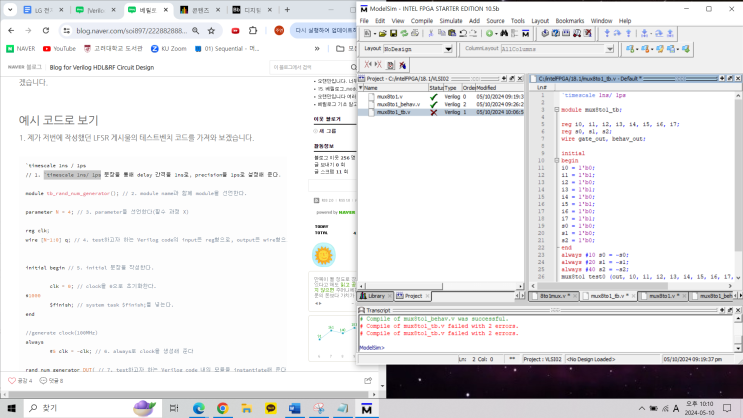Open the Compile menu
Image resolution: width=743 pixels, height=418 pixels.
click(422, 20)
